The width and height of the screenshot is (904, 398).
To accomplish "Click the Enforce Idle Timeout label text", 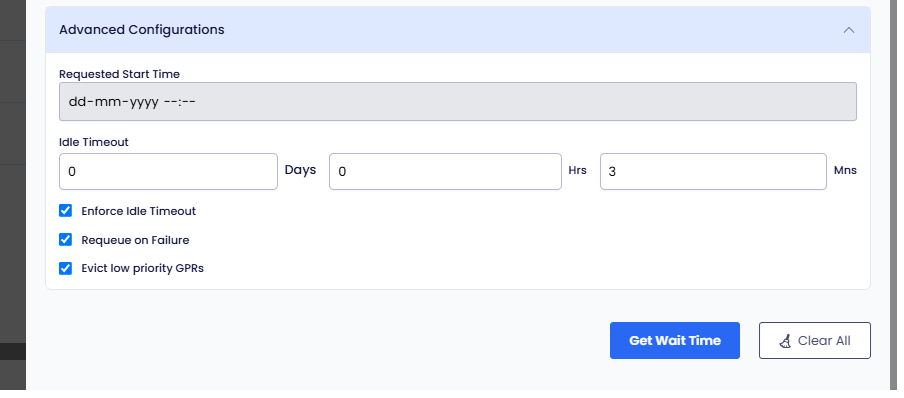I will tap(138, 211).
